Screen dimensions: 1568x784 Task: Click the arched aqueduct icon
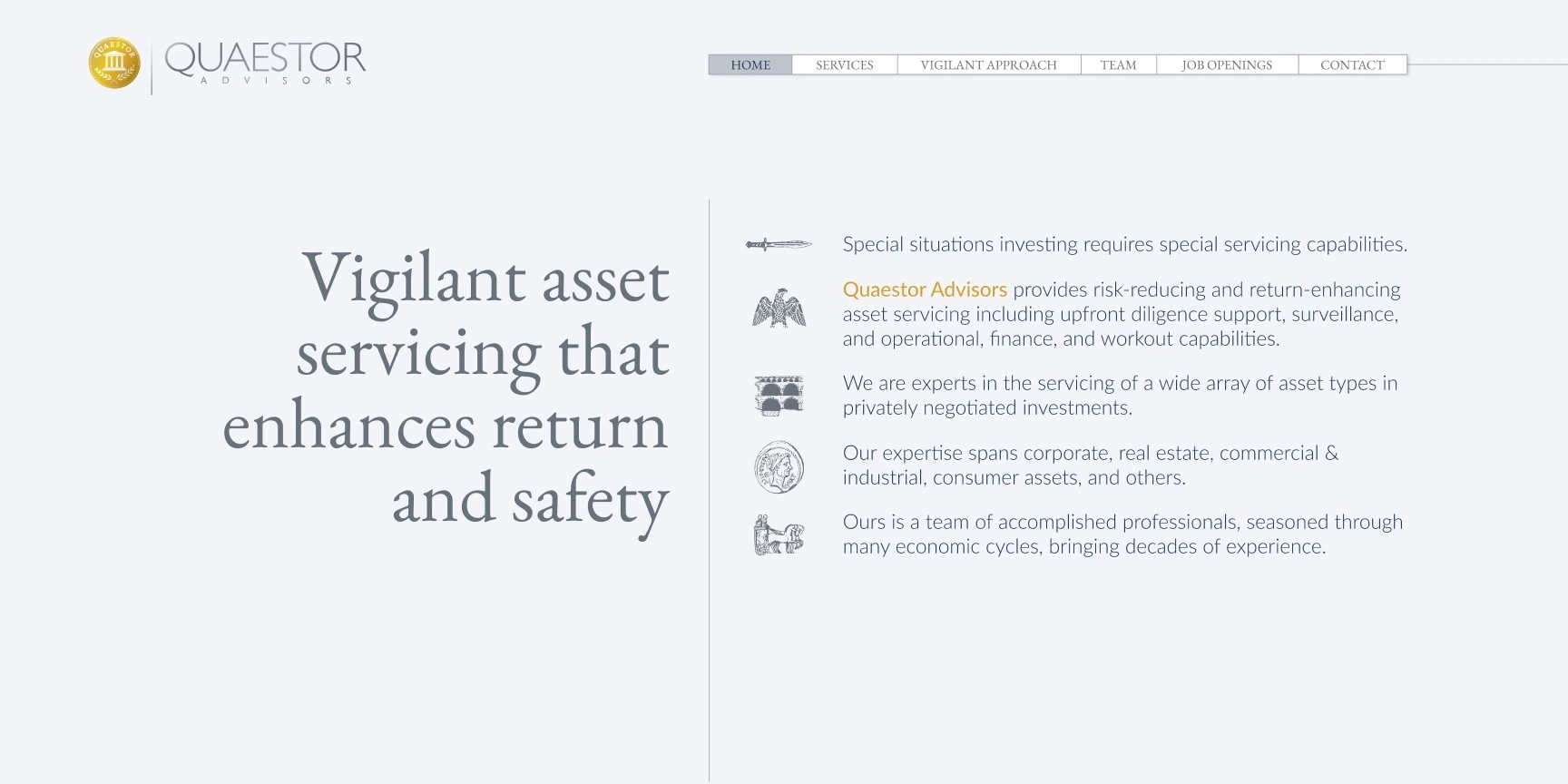click(x=779, y=396)
